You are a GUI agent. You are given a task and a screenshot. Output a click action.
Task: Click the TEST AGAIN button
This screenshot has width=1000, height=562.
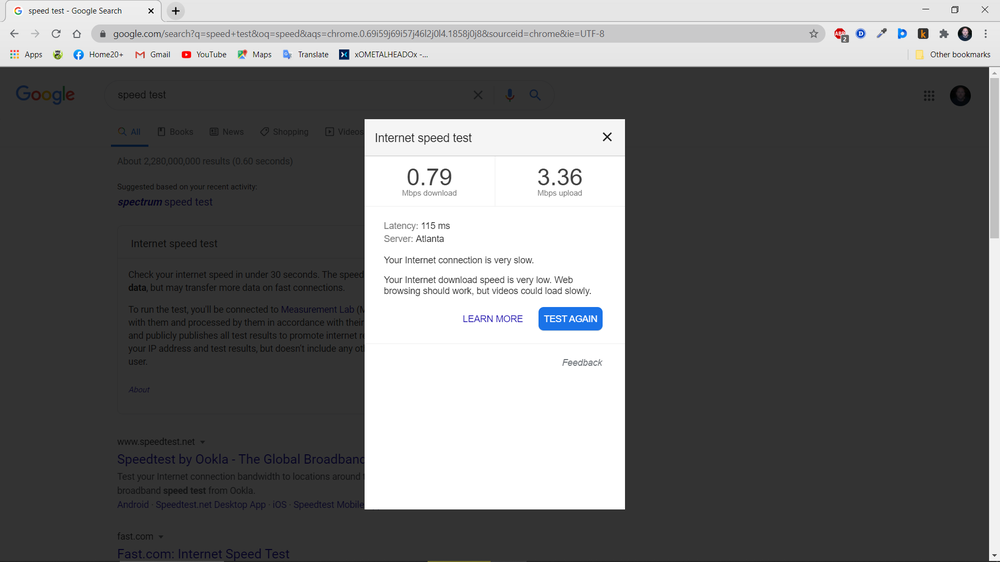570,319
